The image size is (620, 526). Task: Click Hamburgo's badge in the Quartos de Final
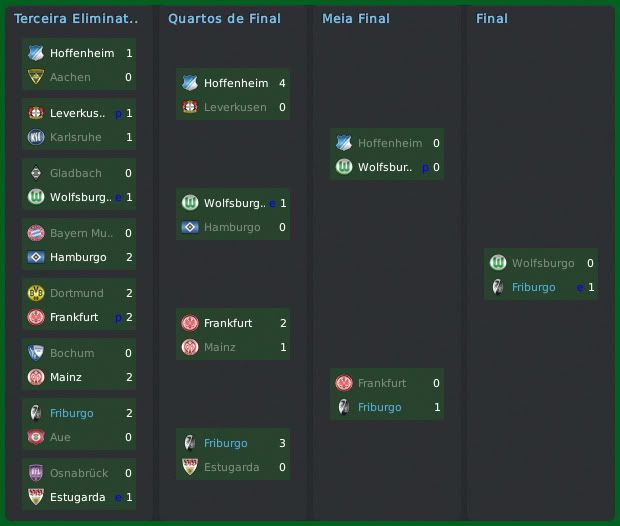click(190, 227)
